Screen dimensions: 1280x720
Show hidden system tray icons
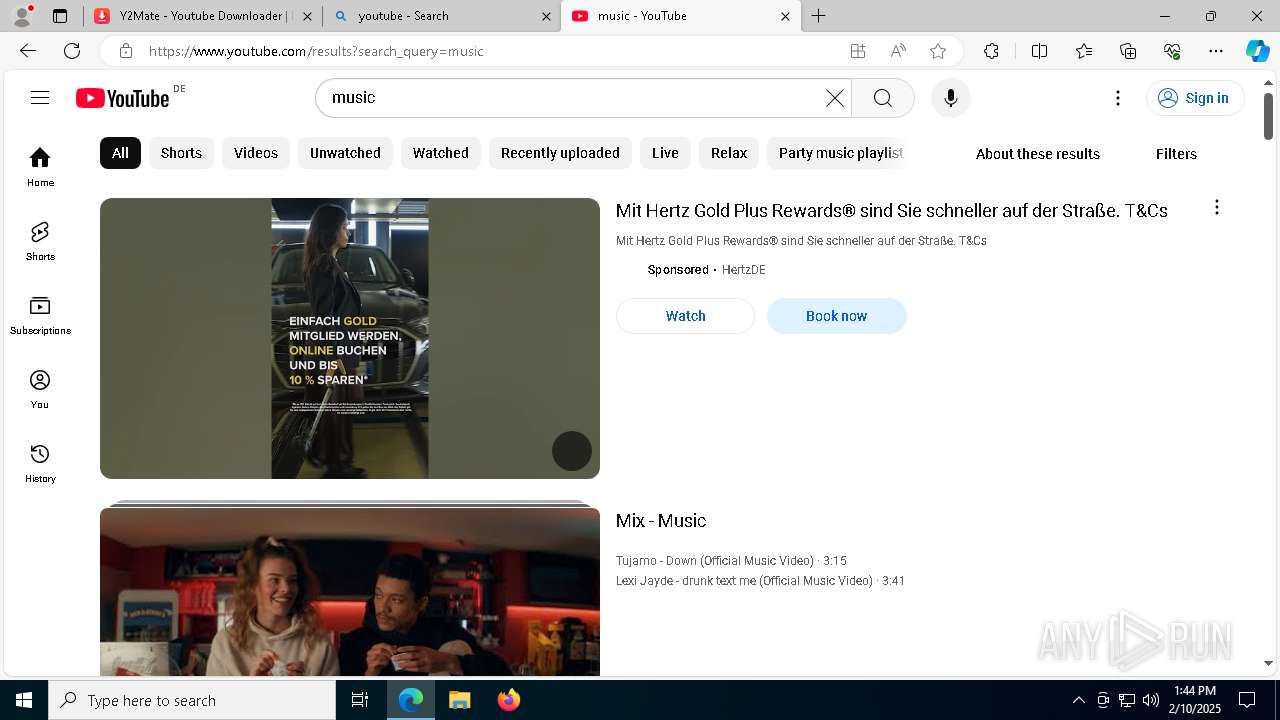tap(1078, 700)
